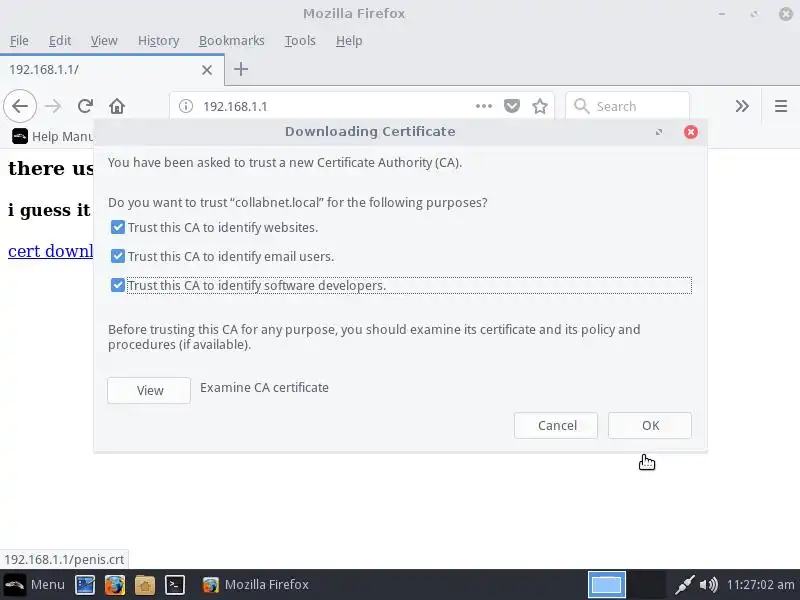
Task: Toggle trust CA to identify software developers
Action: [x=117, y=285]
